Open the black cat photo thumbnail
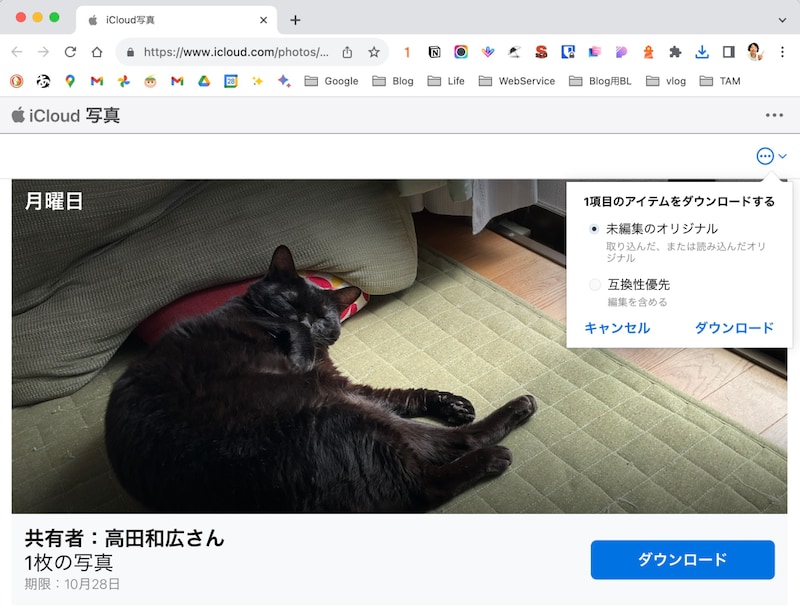 point(399,346)
